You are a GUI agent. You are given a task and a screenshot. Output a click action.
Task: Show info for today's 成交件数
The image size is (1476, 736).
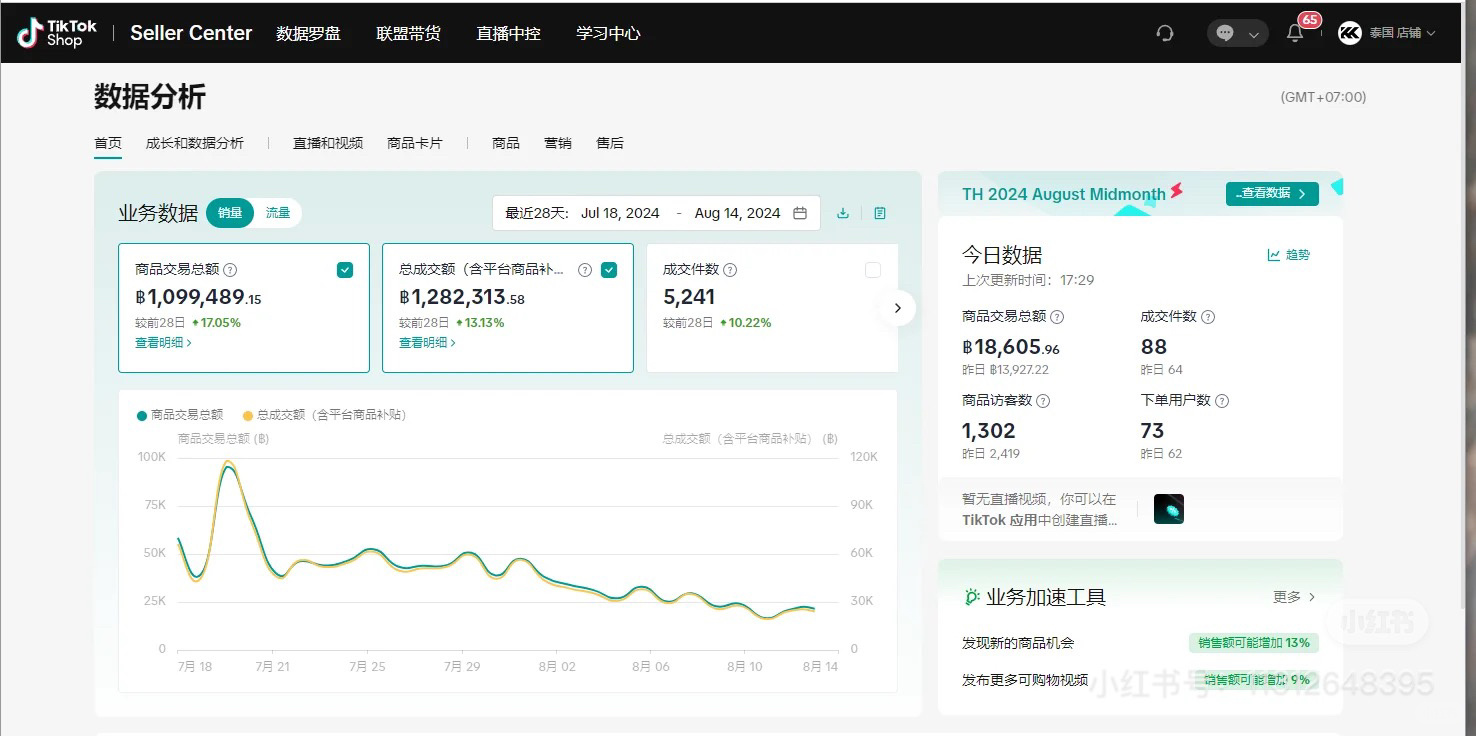pos(1208,317)
